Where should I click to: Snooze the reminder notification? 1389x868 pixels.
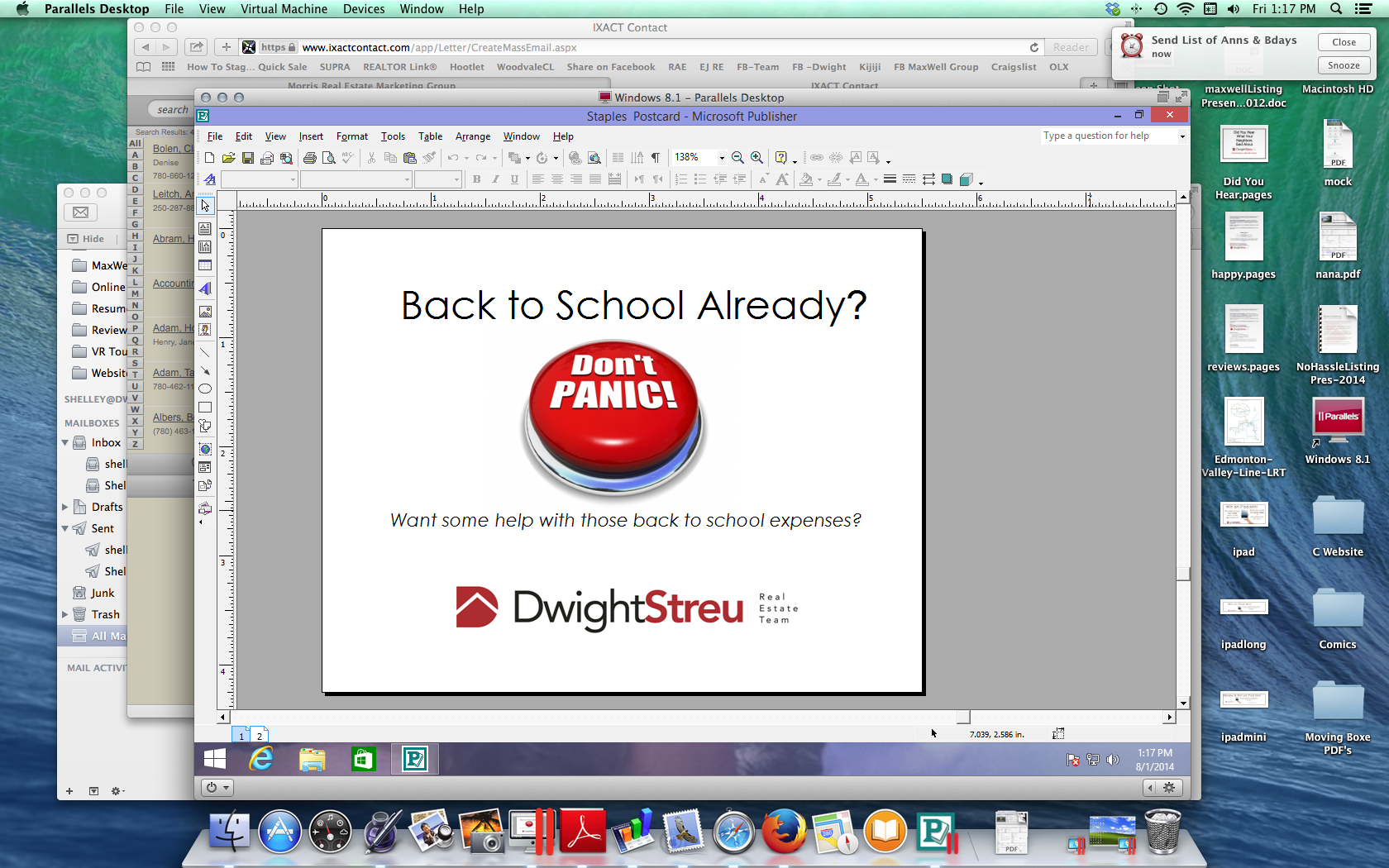(1344, 65)
